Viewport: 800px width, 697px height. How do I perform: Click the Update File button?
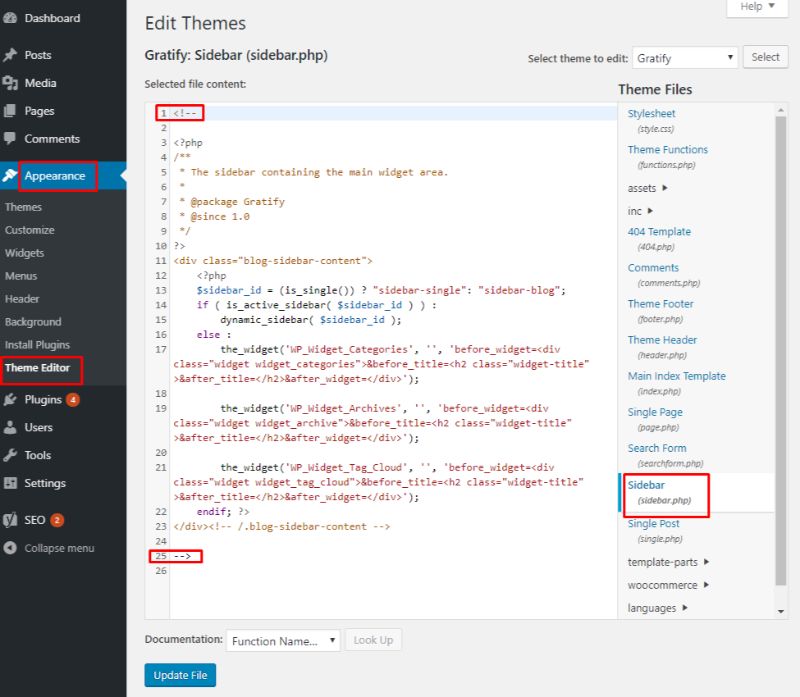[180, 676]
